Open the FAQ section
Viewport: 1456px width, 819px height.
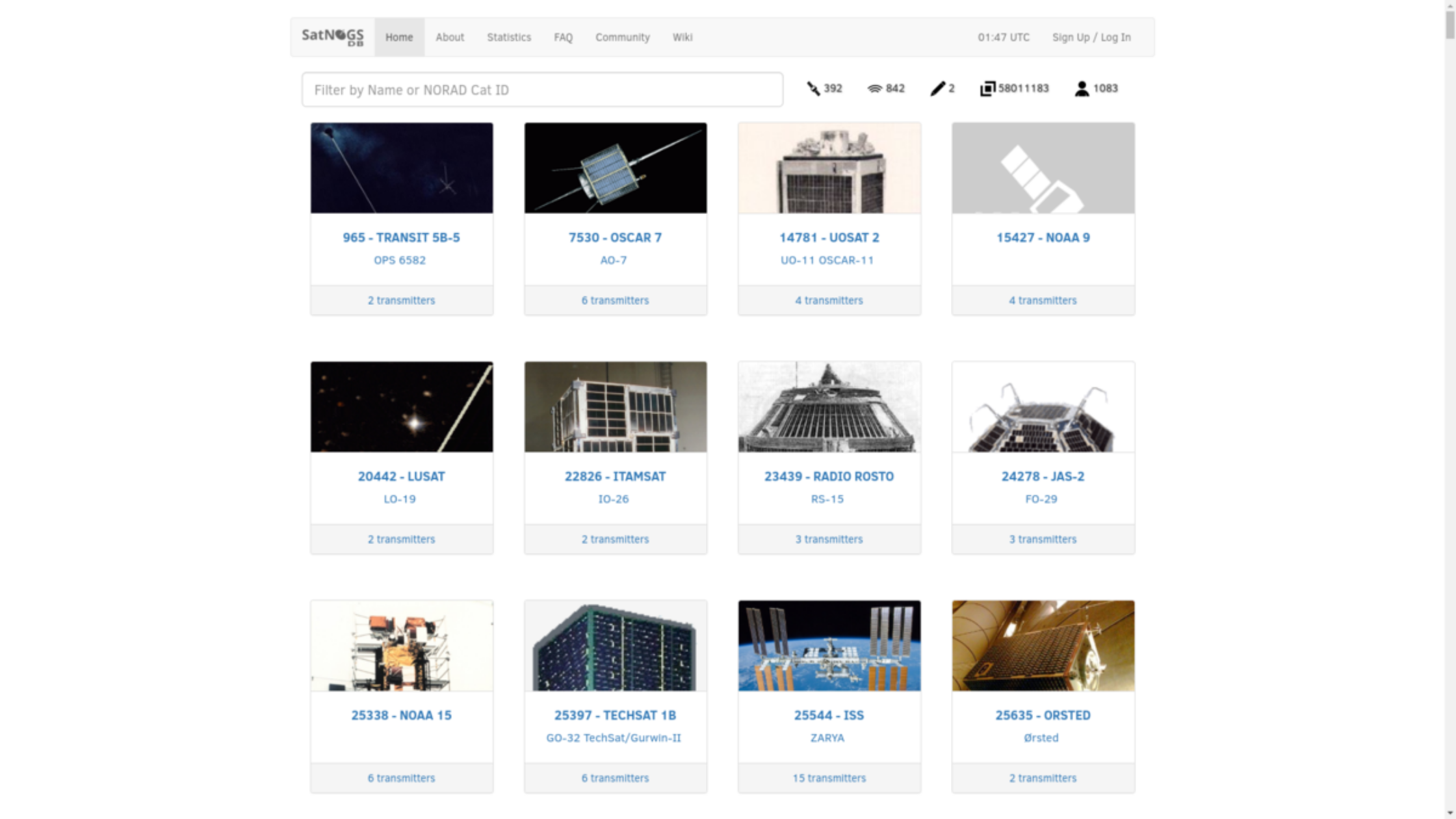pos(563,37)
